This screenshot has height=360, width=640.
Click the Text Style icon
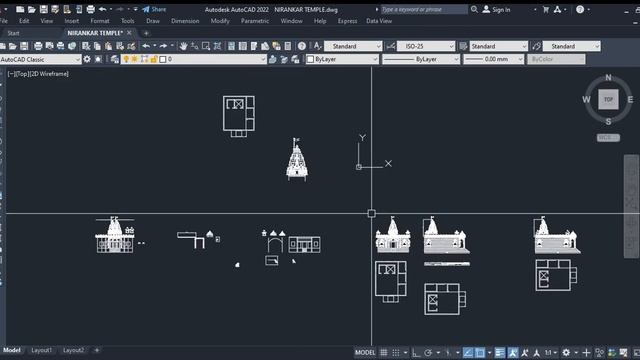[x=318, y=46]
